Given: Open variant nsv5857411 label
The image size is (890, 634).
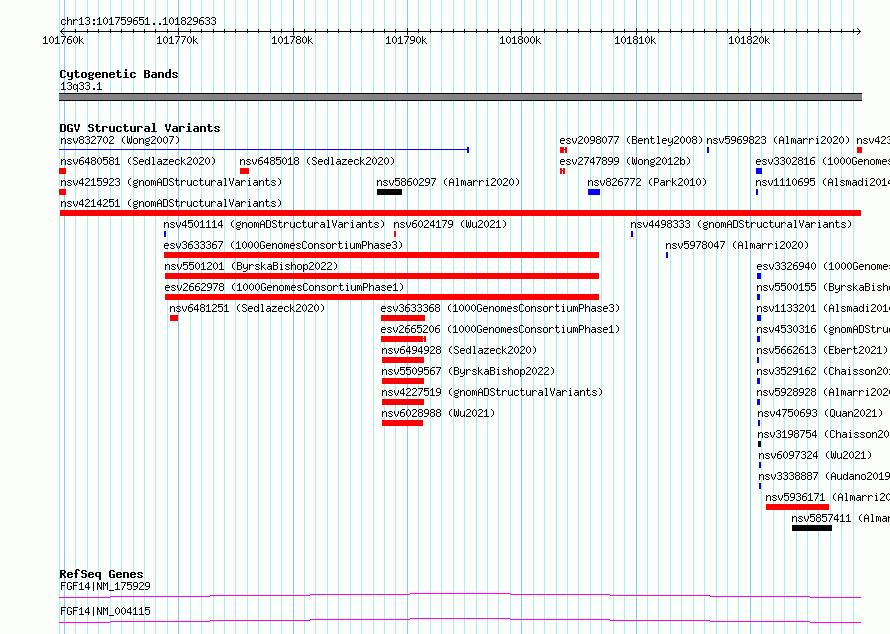Looking at the screenshot, I should point(841,518).
